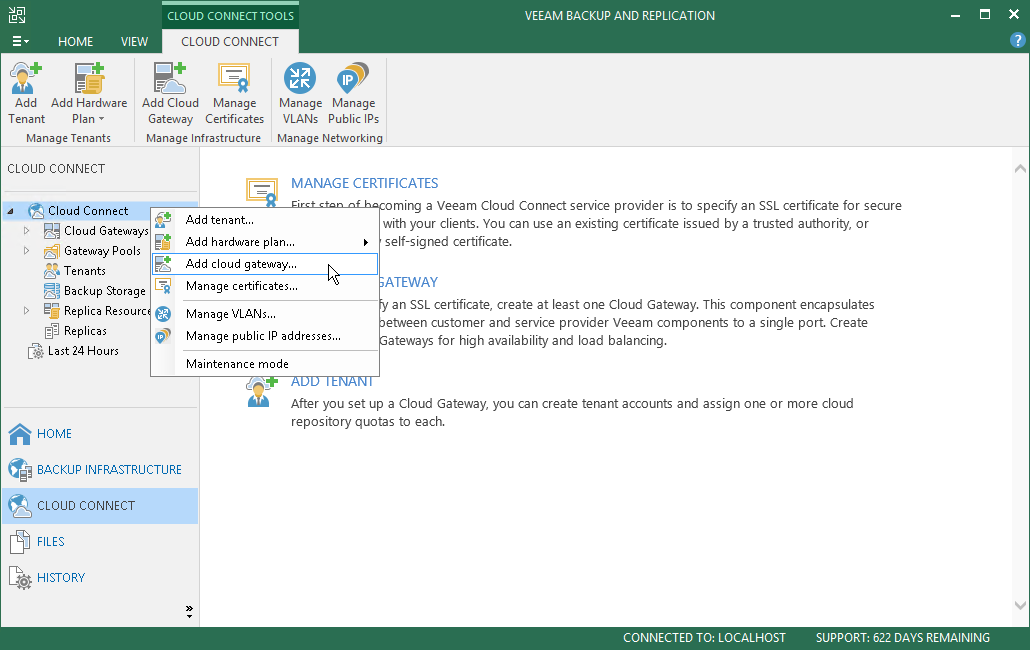Image resolution: width=1030 pixels, height=650 pixels.
Task: Click the Add Hardware Plan ribbon icon
Action: [x=89, y=79]
